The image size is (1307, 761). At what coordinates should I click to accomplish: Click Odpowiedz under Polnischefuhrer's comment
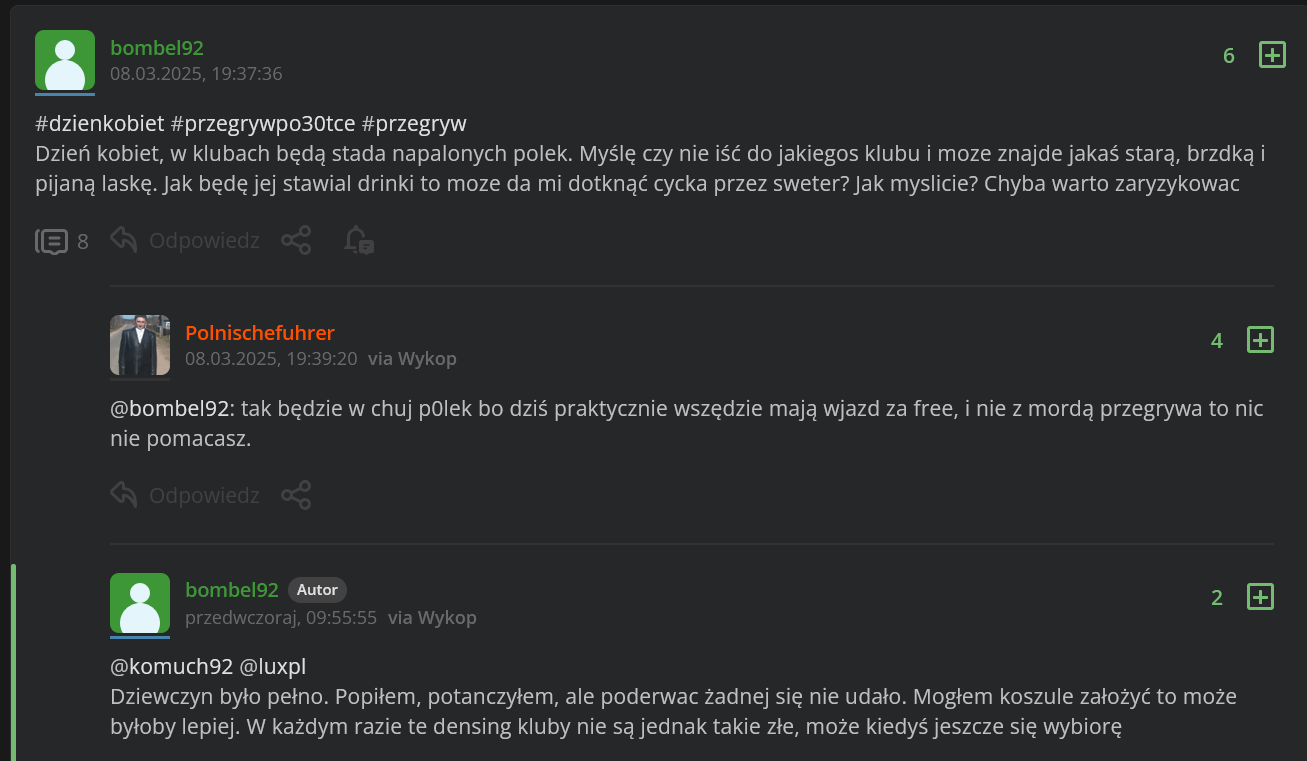pos(204,495)
